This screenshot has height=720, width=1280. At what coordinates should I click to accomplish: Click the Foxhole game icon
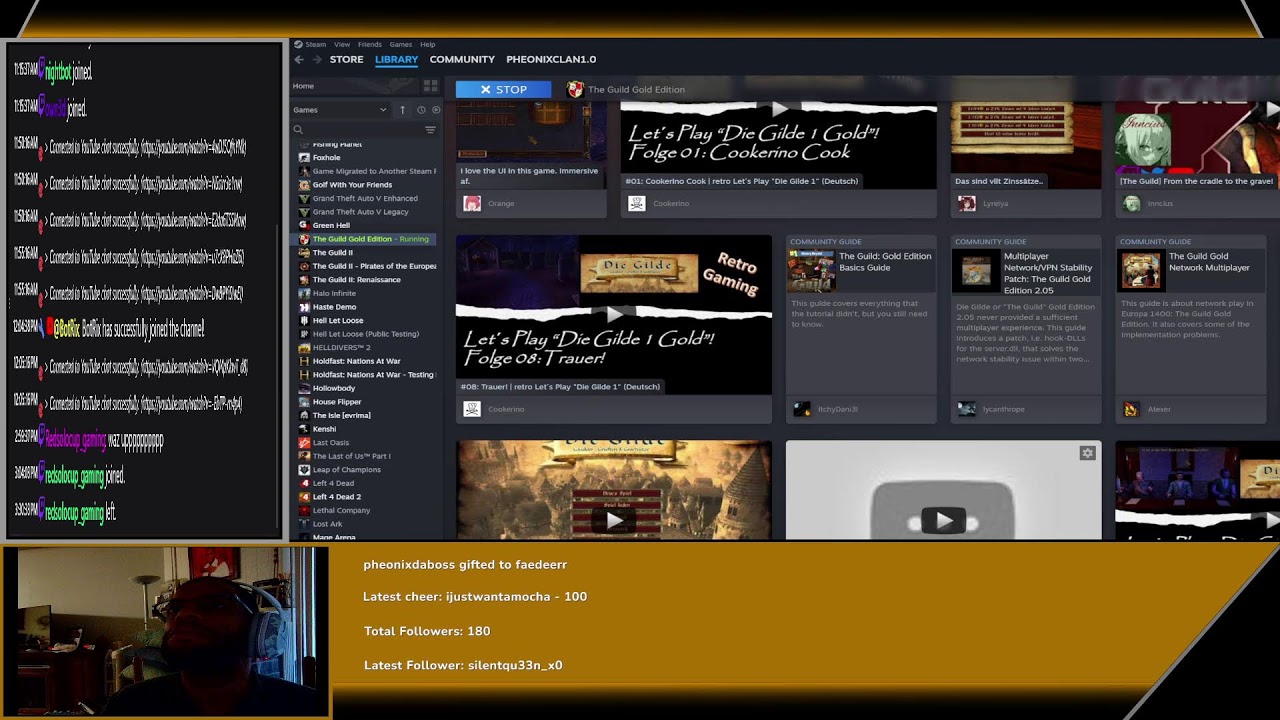tap(304, 158)
